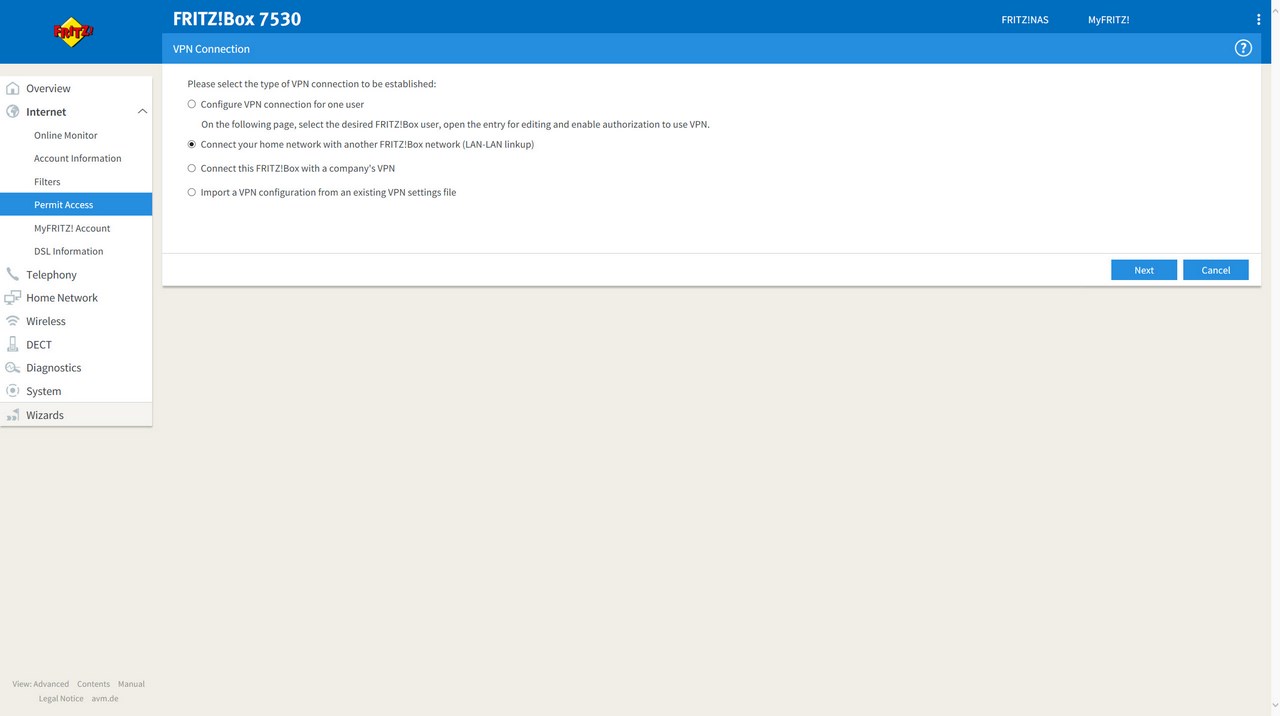
Task: Click the Wireless wifi icon
Action: pyautogui.click(x=13, y=321)
